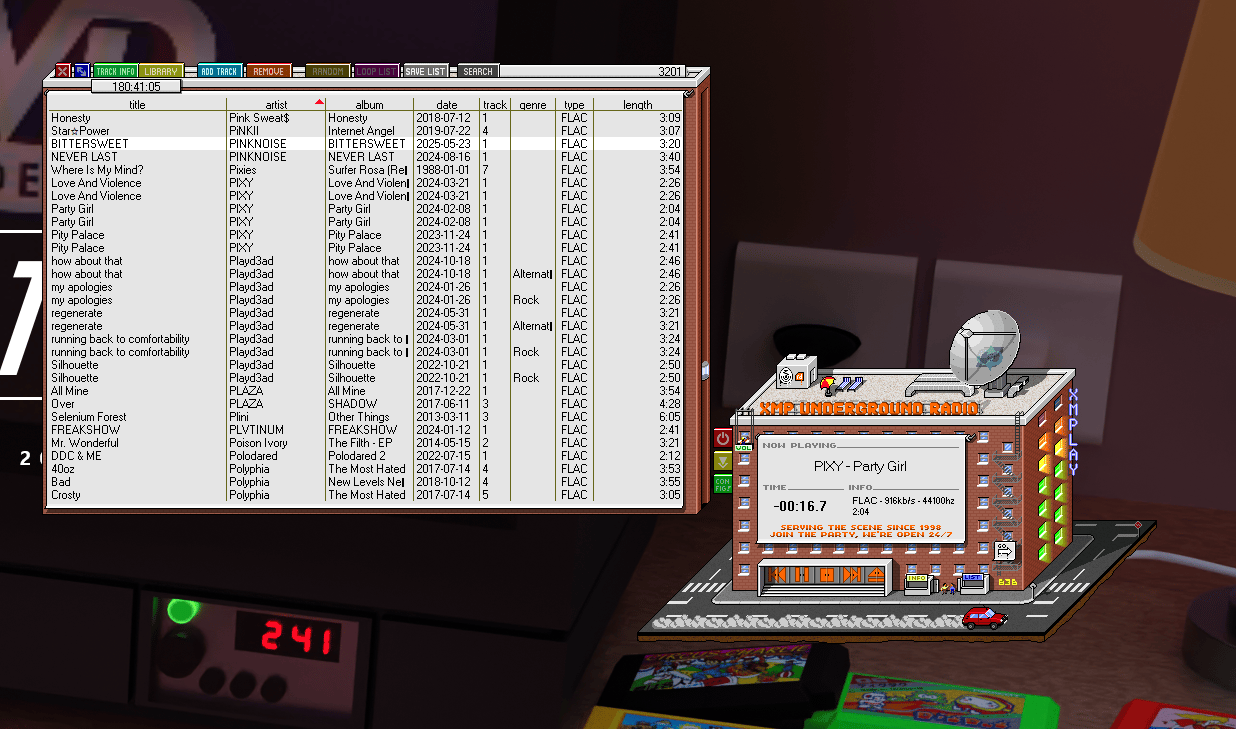
Task: Sort by the type column header
Action: point(574,104)
